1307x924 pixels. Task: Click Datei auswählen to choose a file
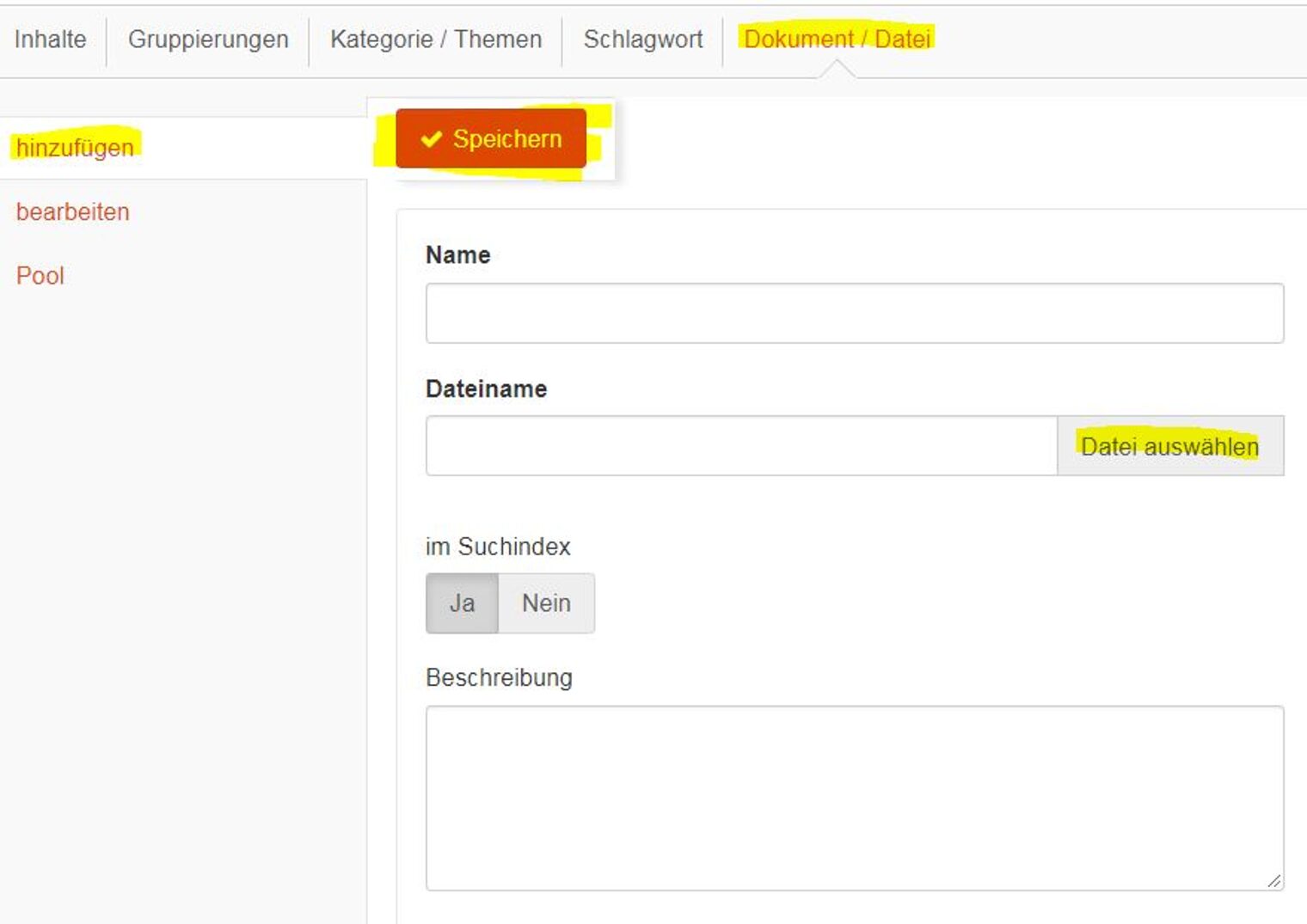pos(1170,445)
